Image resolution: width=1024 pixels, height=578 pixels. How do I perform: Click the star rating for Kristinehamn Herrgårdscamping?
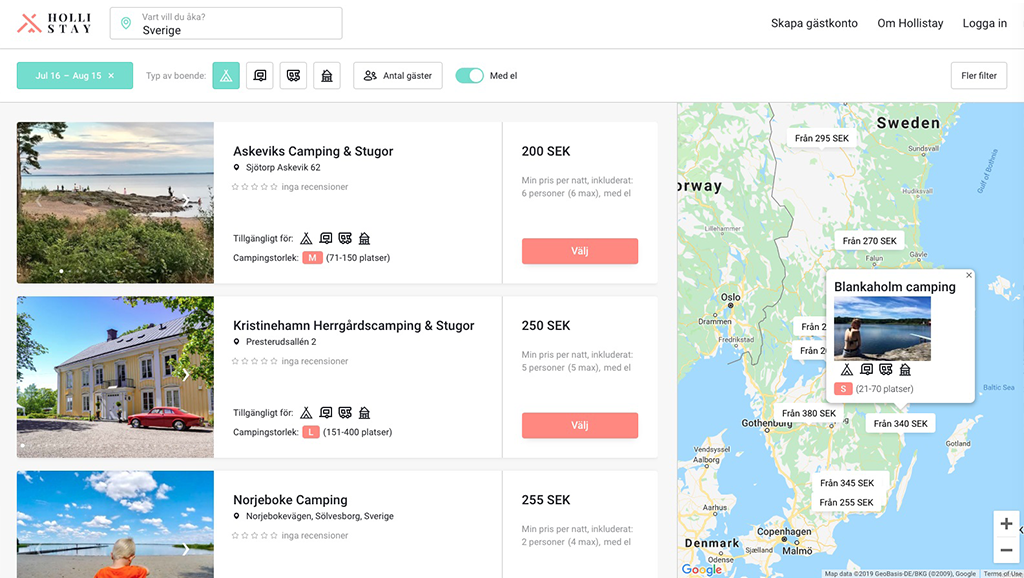[255, 361]
